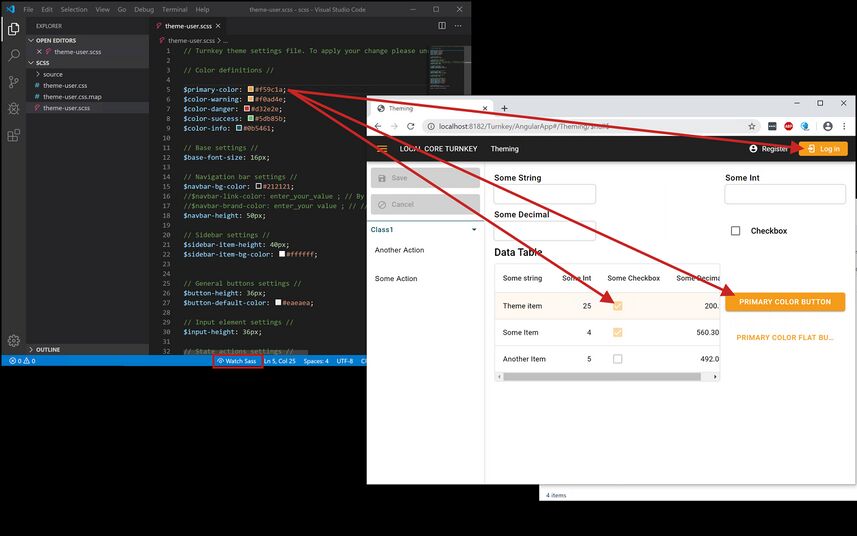Uncheck the checkbox in the Some Item row
857x536 pixels.
point(617,332)
